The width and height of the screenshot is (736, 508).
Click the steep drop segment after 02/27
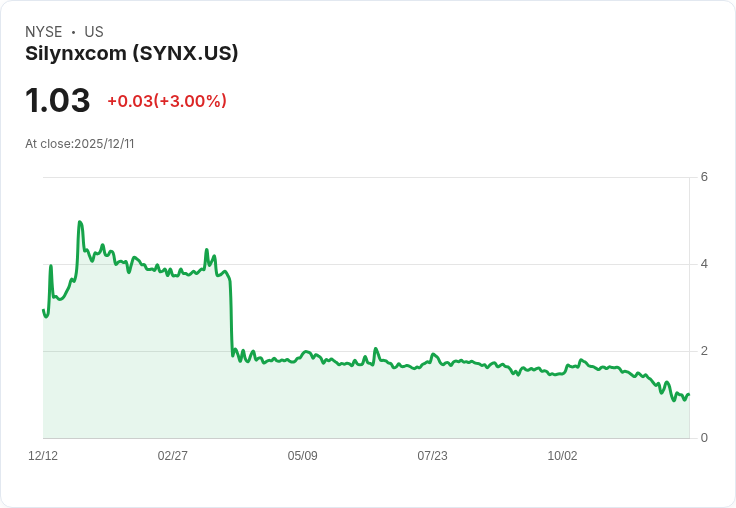pos(231,317)
